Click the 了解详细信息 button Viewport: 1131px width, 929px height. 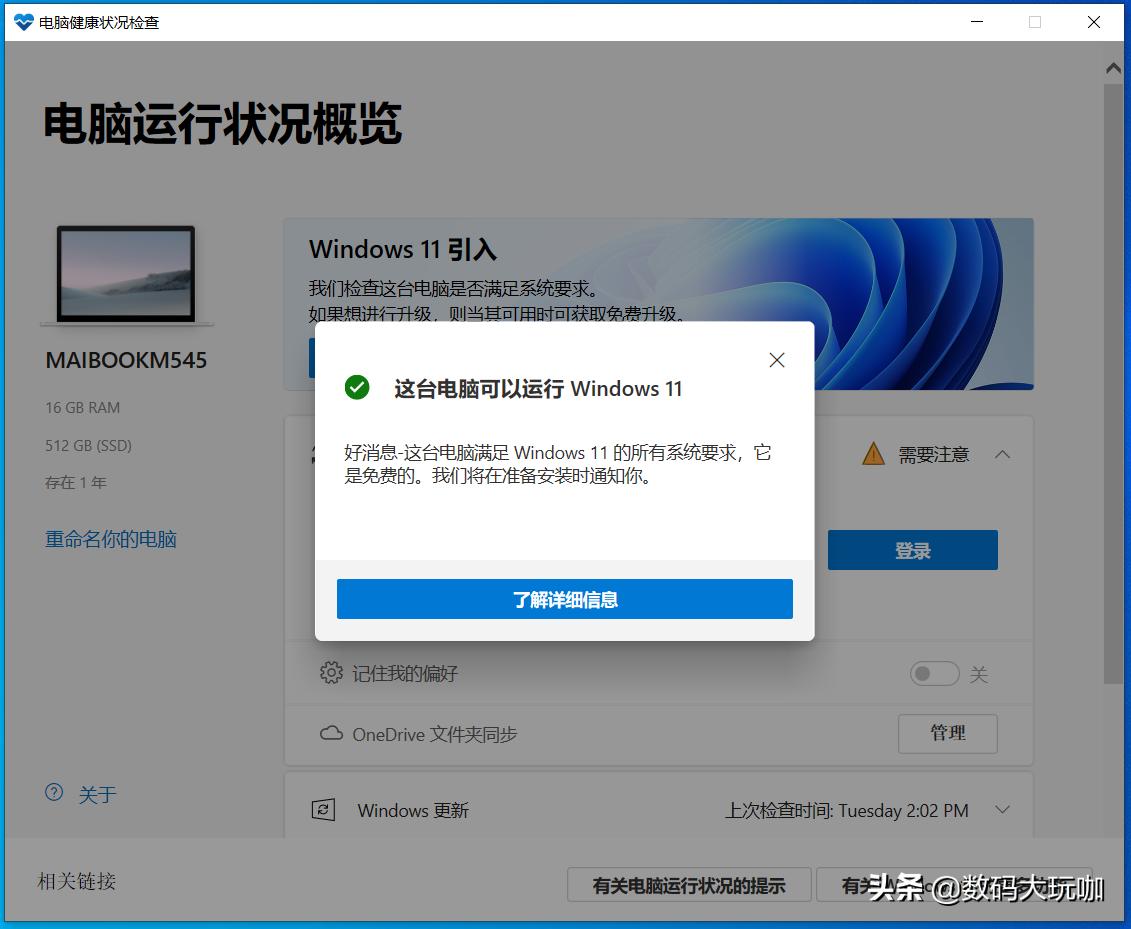point(565,599)
